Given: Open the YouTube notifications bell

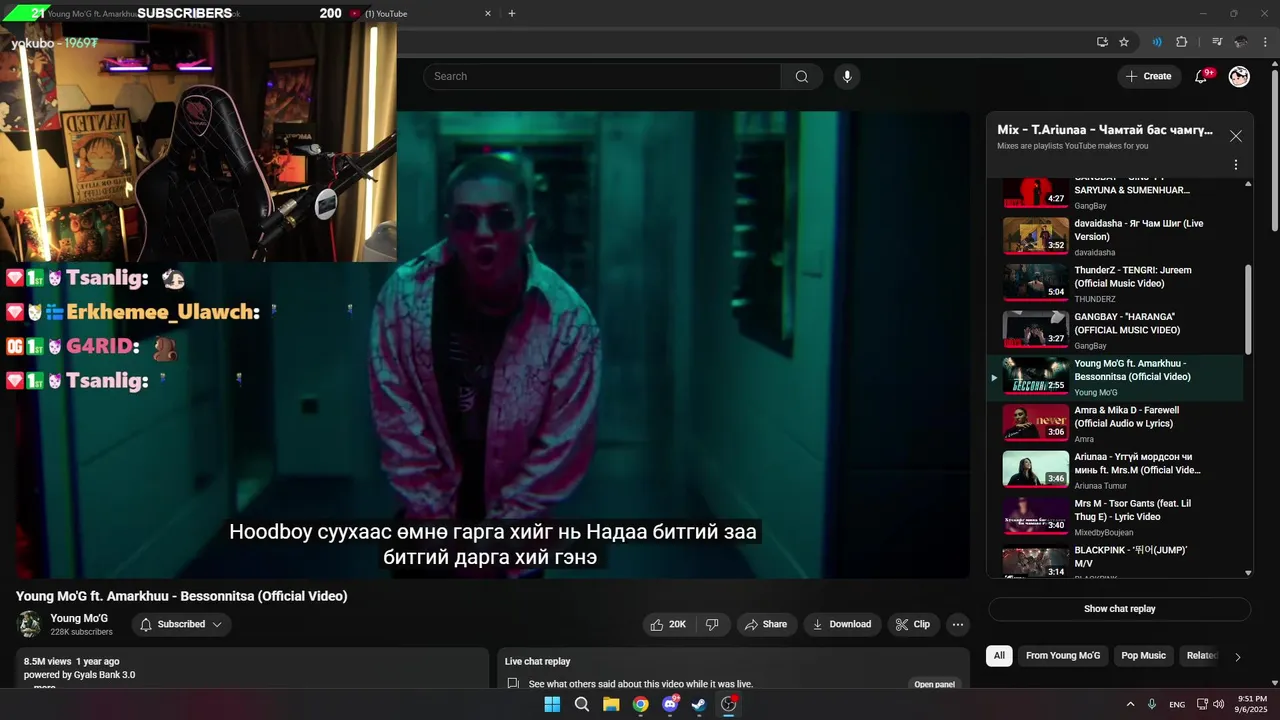Looking at the screenshot, I should coord(1202,77).
